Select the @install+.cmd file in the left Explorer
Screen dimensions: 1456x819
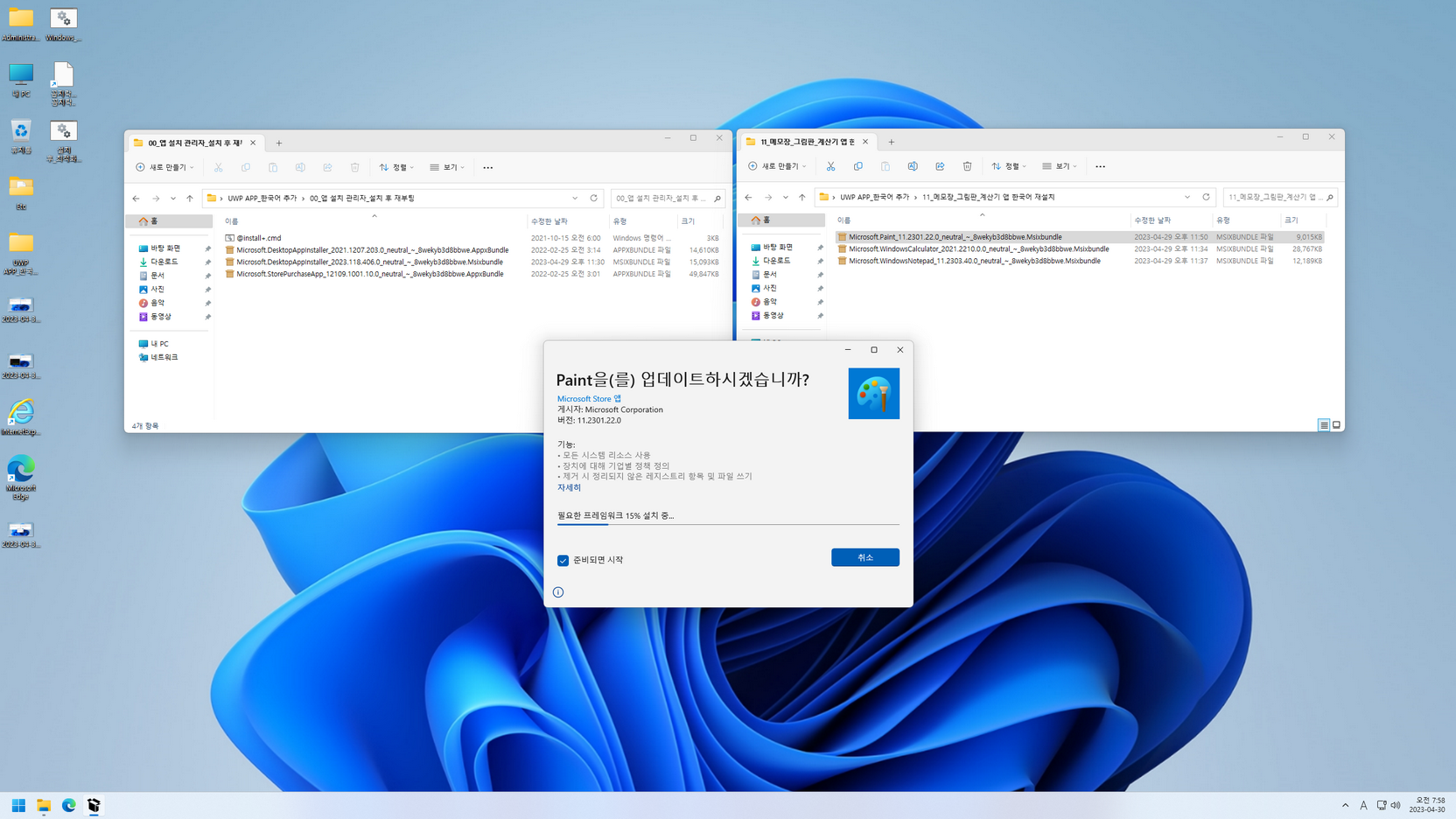coord(472,238)
